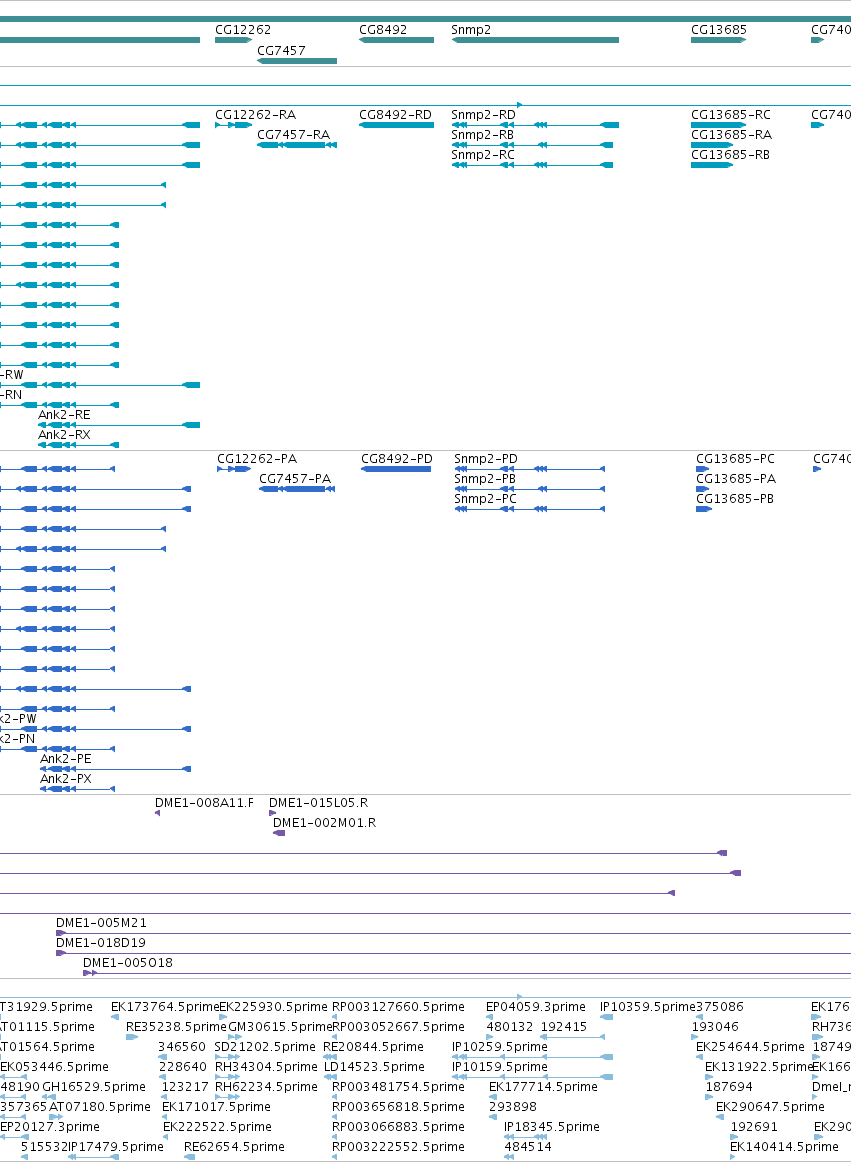Viewport: 851px width, 1162px height.
Task: Select the RE20844.5prime EST label
Action: click(x=374, y=1047)
